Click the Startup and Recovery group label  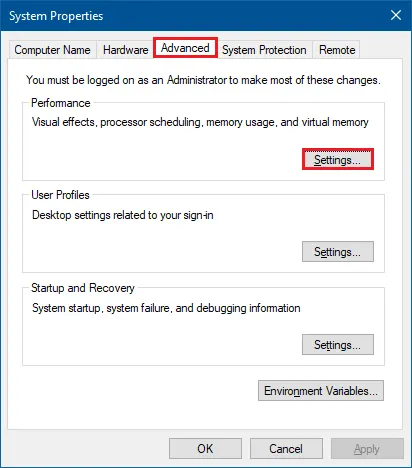83,288
